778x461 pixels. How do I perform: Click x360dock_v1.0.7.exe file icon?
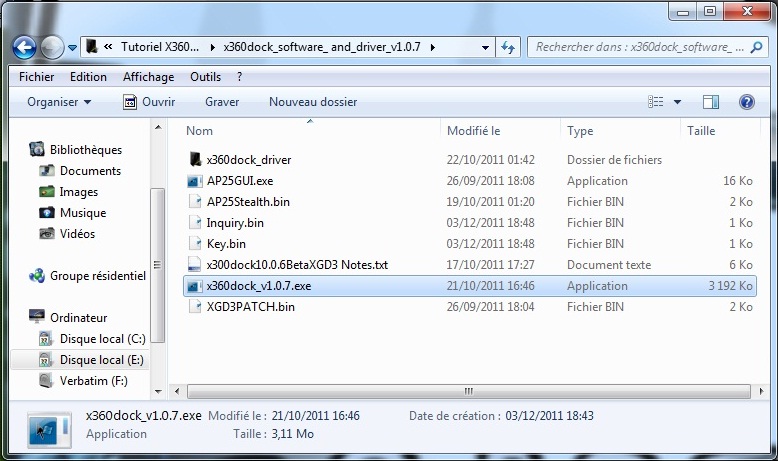click(194, 286)
